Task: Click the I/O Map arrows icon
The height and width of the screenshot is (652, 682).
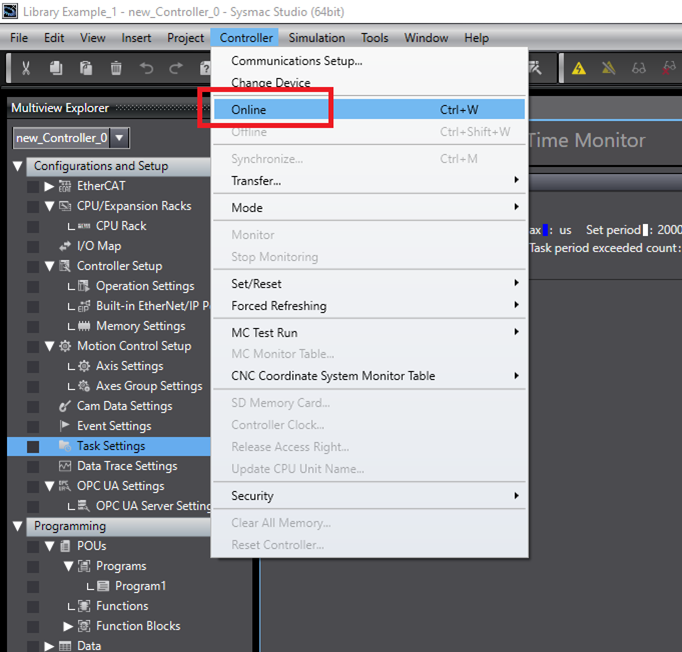Action: coord(66,246)
